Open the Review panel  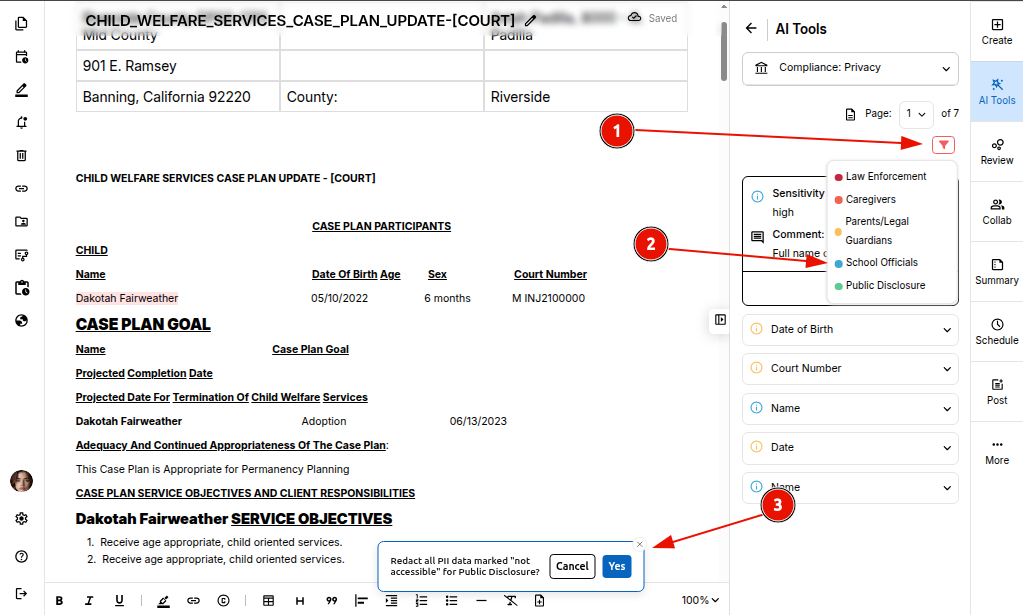[x=996, y=151]
